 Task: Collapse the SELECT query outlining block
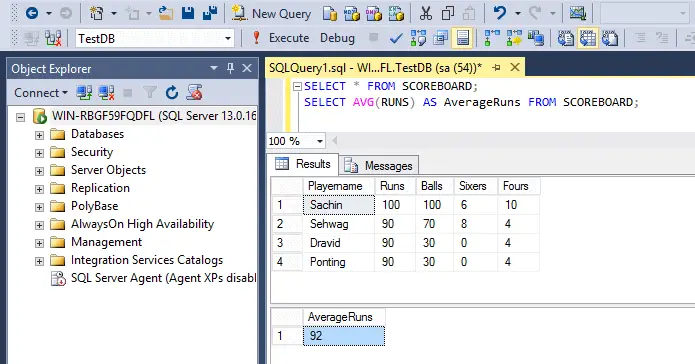(x=297, y=86)
